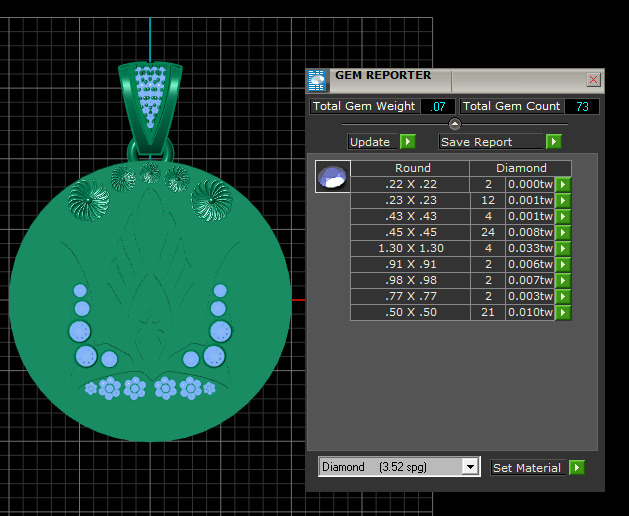
Task: Click the pendant bail gem cluster in viewport
Action: tap(150, 96)
